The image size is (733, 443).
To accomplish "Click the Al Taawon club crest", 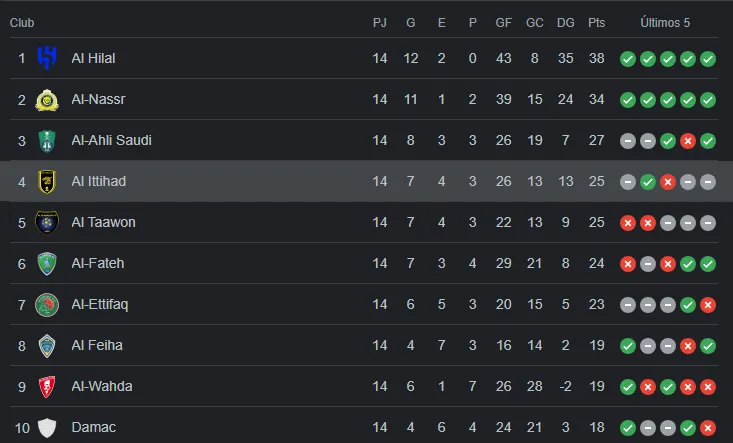I will pos(47,222).
